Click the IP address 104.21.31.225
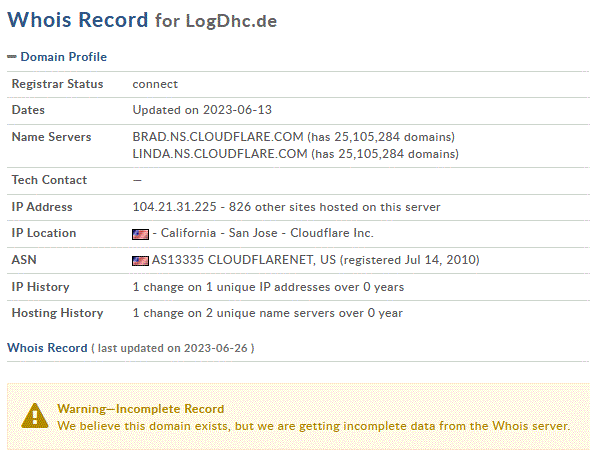This screenshot has width=591, height=462. point(175,207)
